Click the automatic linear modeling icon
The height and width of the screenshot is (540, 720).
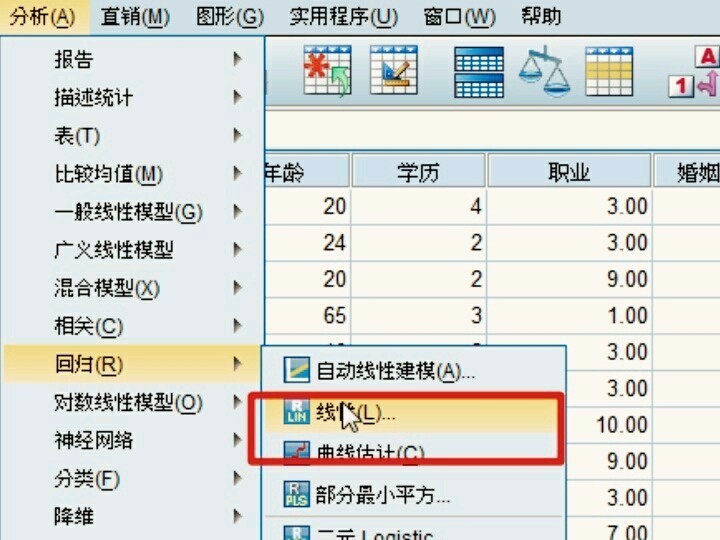tap(296, 370)
